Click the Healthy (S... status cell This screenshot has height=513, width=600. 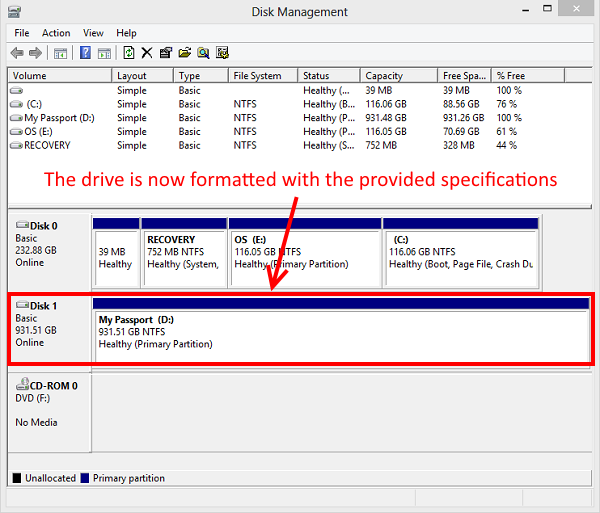pyautogui.click(x=329, y=145)
